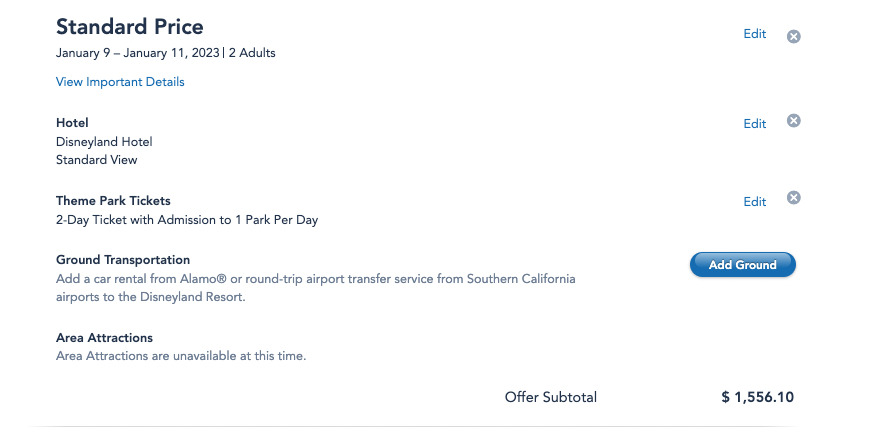Click the Standard View room type

(x=97, y=159)
